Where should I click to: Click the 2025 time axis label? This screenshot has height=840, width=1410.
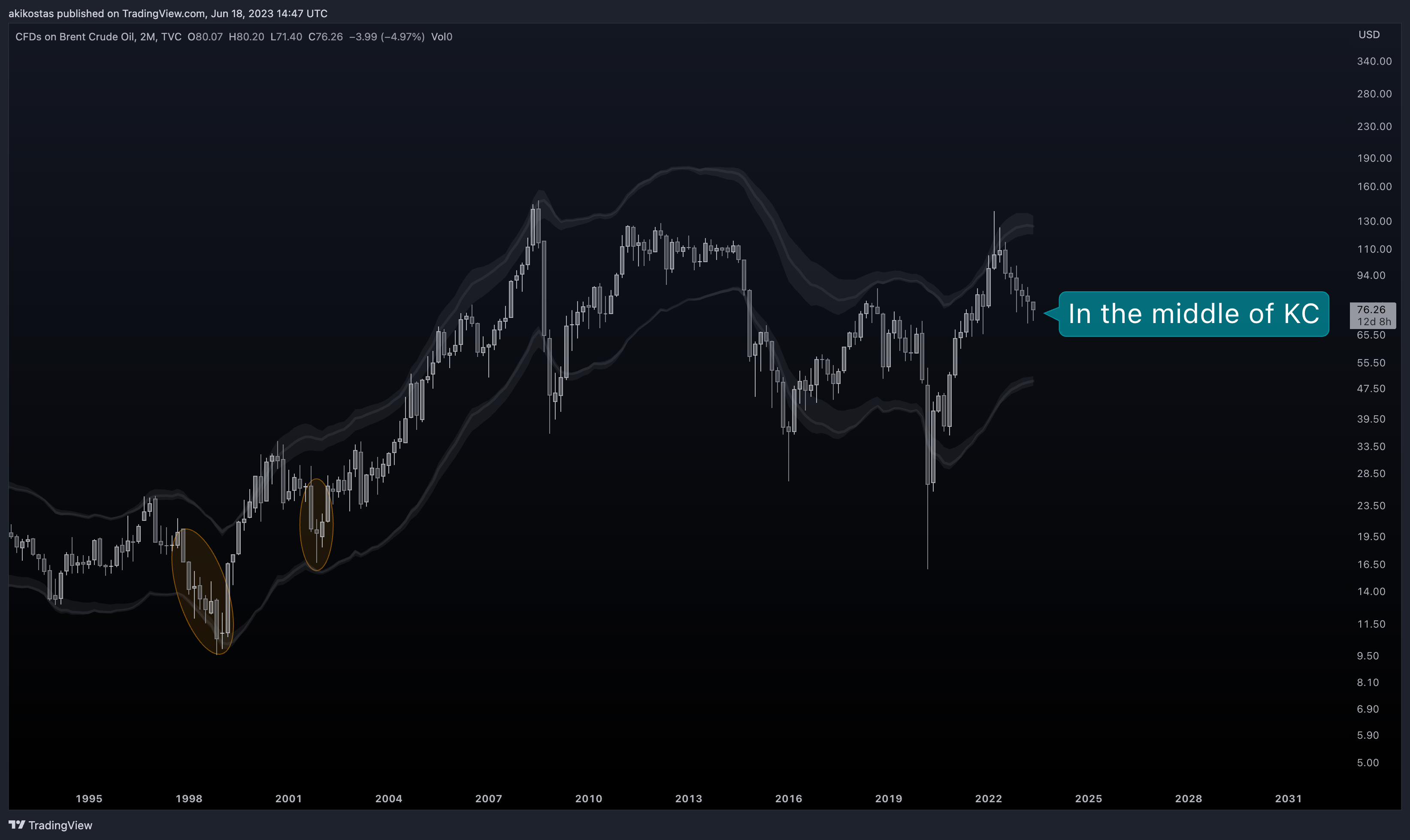pos(1089,799)
